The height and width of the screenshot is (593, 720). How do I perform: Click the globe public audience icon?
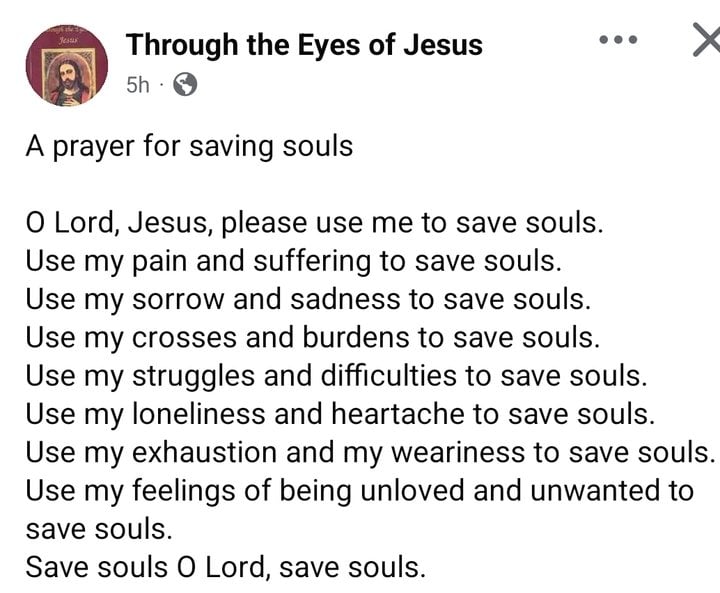coord(185,86)
